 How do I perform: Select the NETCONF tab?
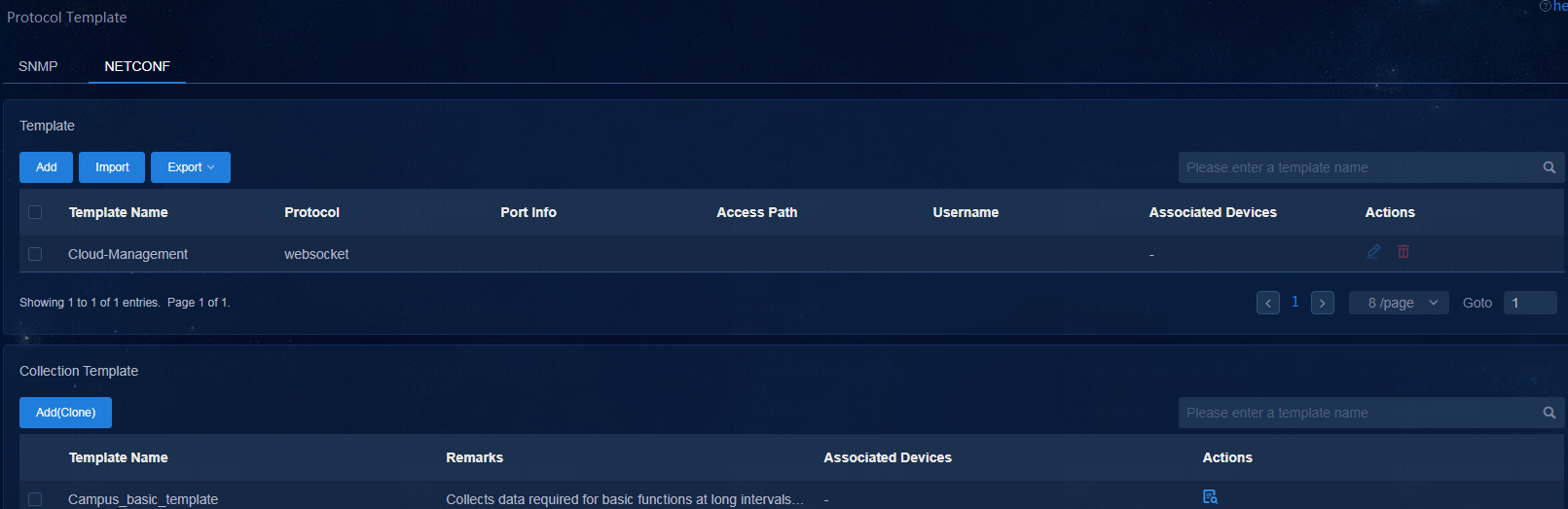click(137, 66)
